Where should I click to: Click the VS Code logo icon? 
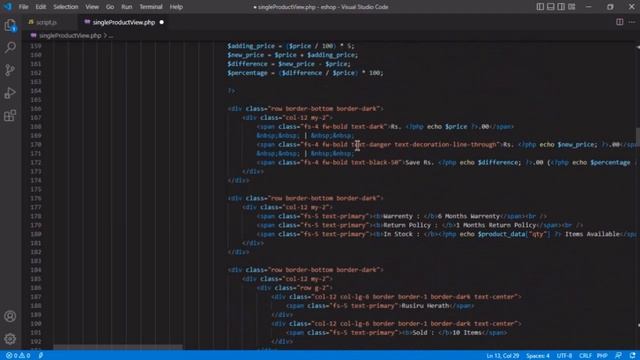tap(8, 7)
